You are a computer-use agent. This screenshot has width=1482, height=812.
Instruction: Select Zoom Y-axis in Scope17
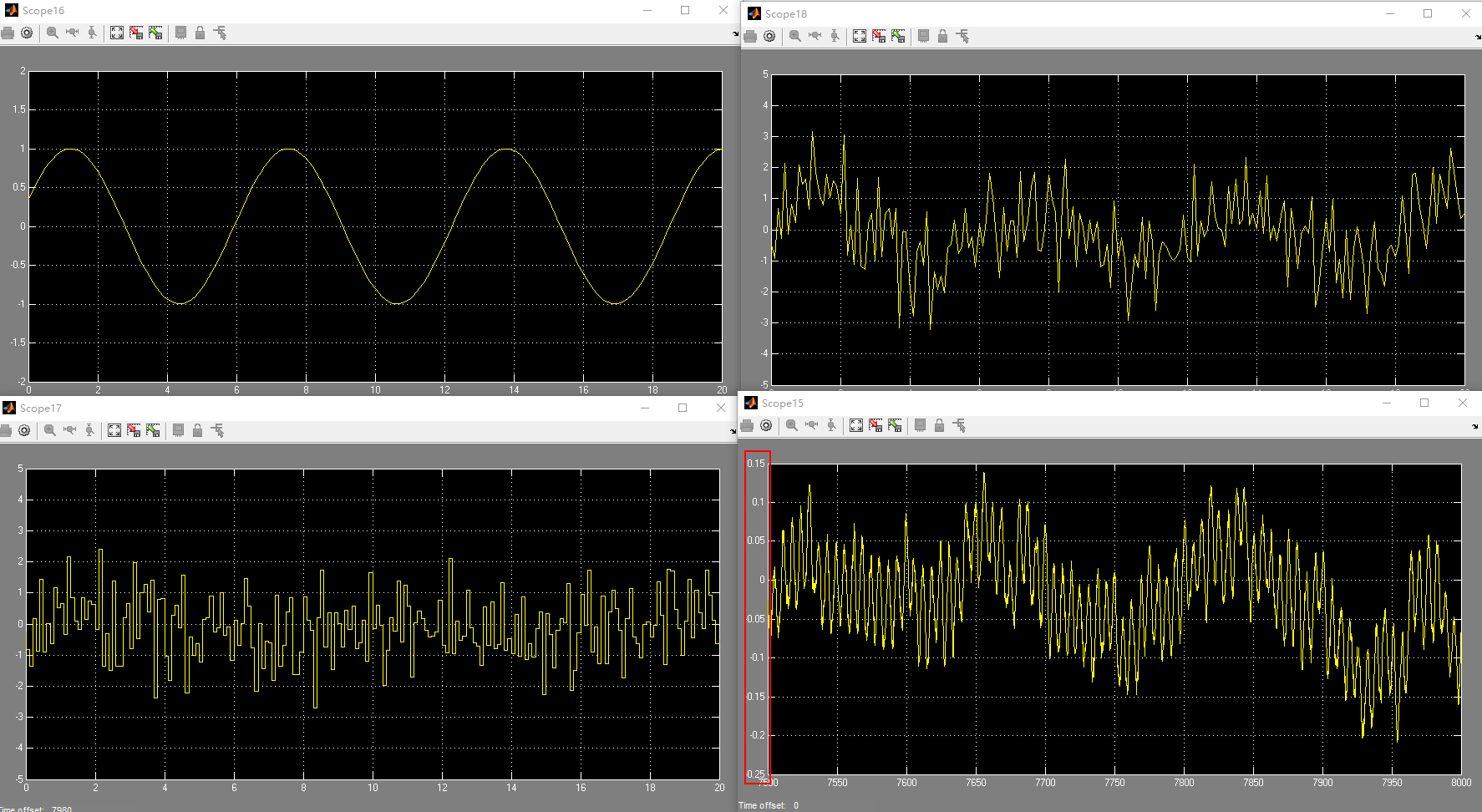[x=89, y=430]
